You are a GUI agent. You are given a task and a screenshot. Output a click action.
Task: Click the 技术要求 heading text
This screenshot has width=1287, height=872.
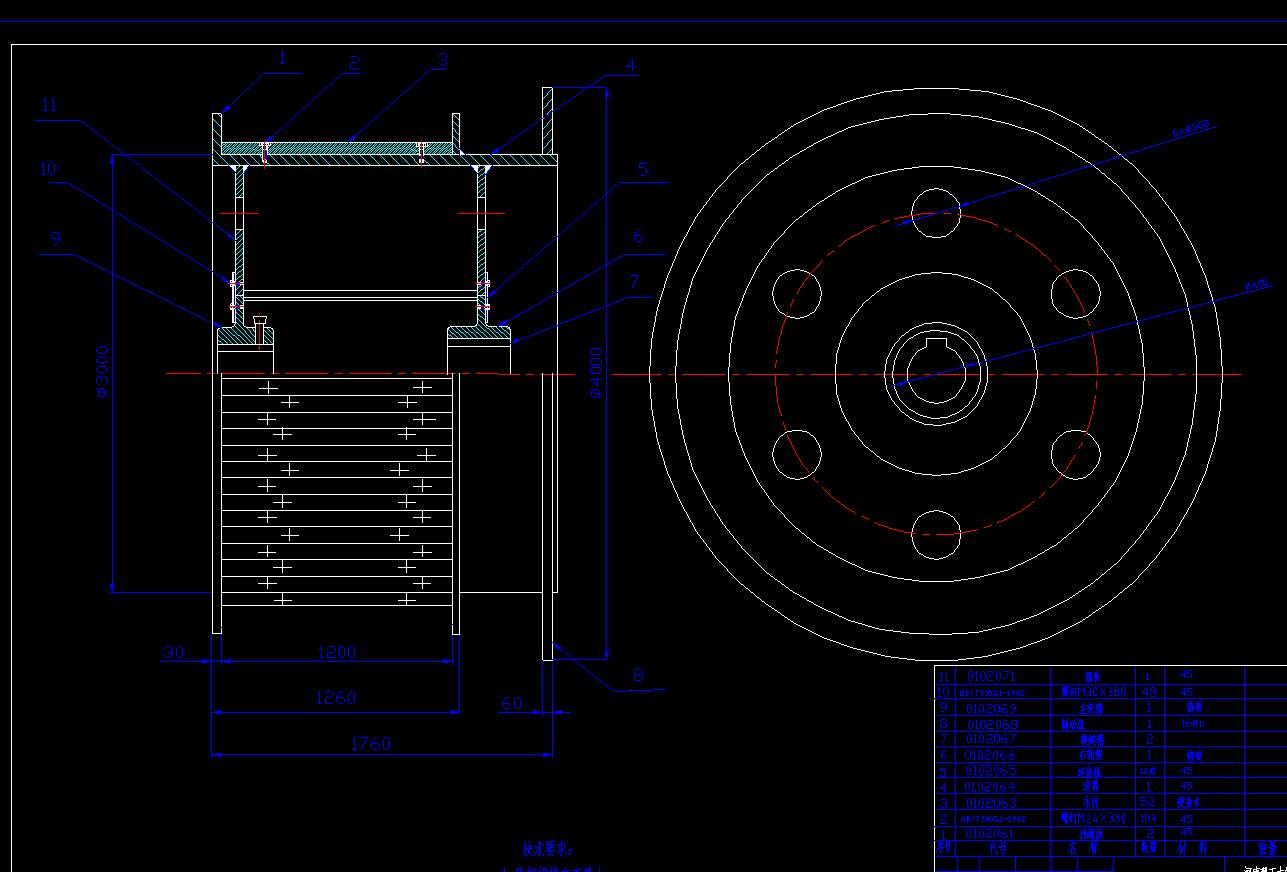[x=547, y=848]
